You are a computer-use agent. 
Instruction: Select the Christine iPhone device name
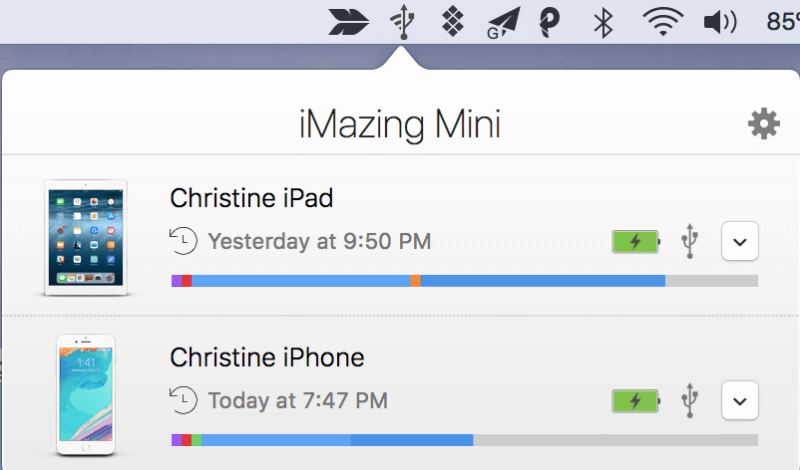pos(267,357)
